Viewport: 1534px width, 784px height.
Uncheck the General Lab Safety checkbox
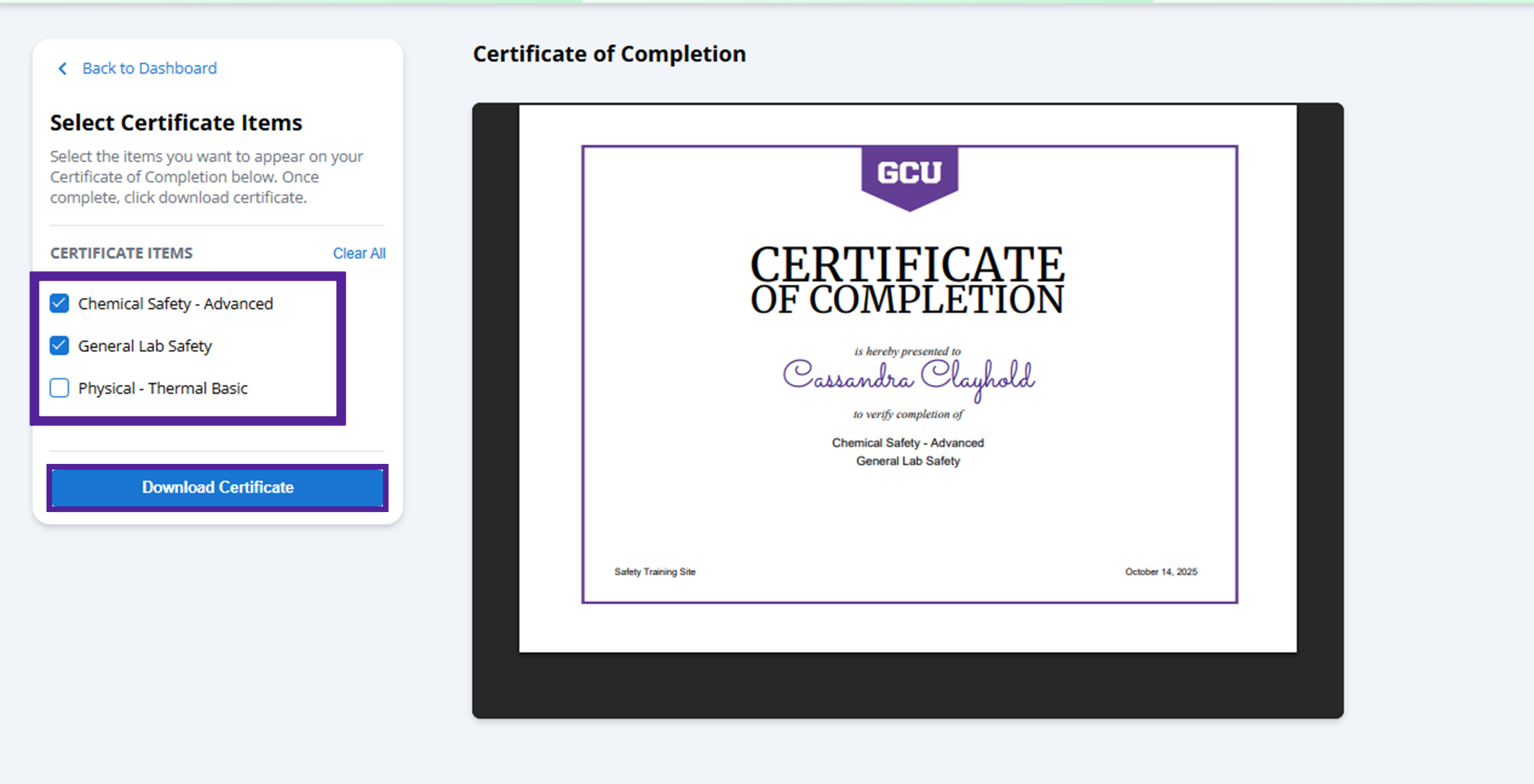(59, 346)
